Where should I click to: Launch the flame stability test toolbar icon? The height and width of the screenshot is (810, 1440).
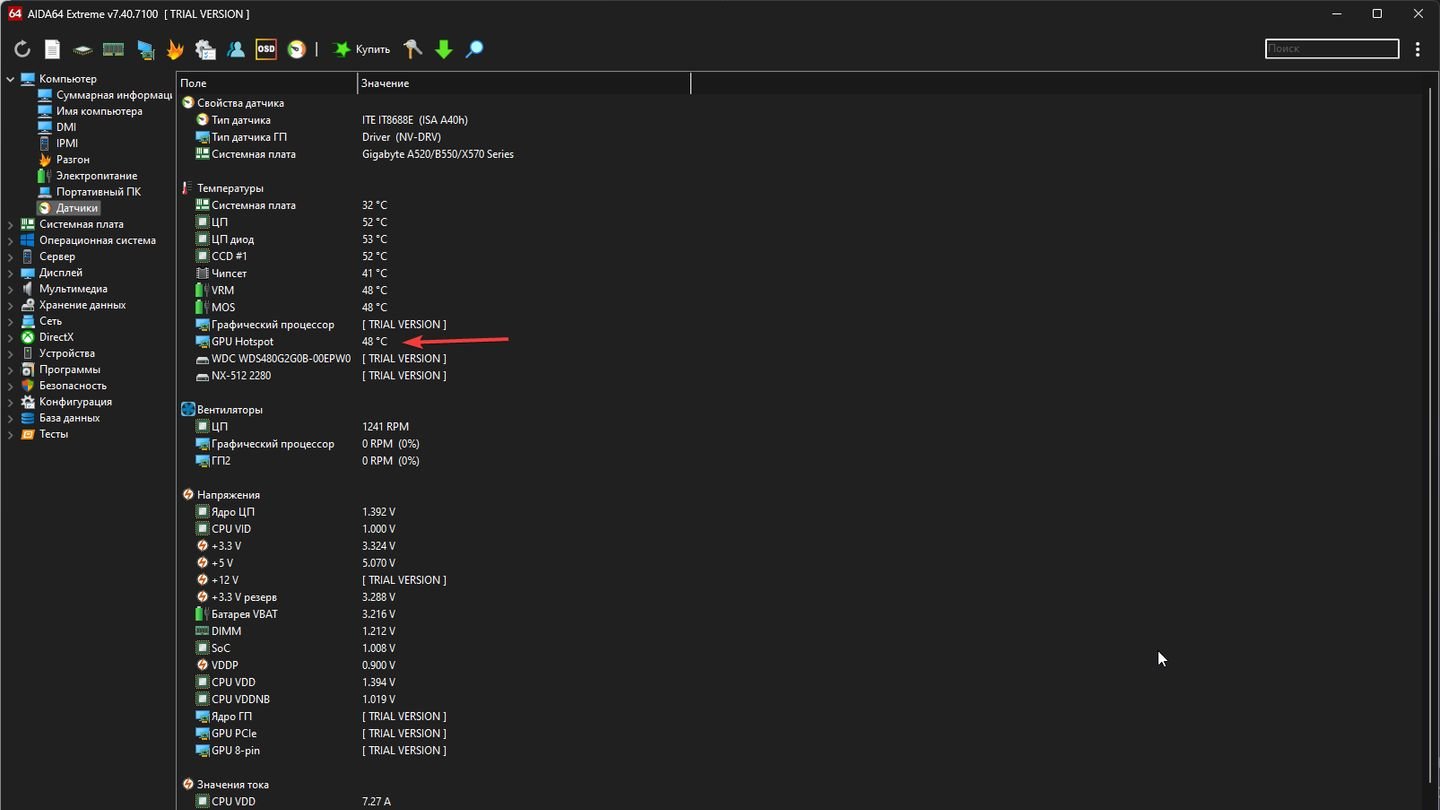175,49
